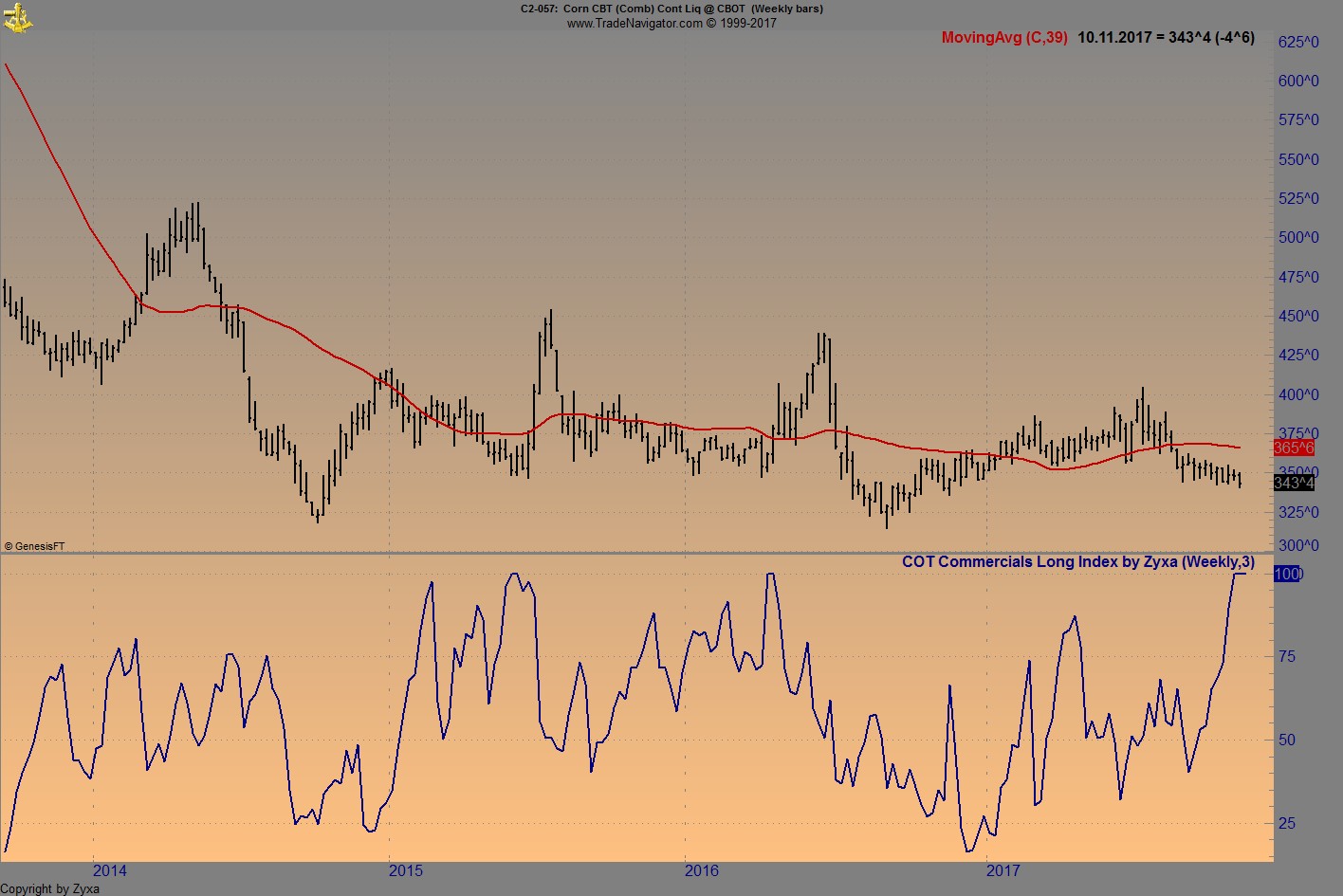The width and height of the screenshot is (1343, 896).
Task: Select the chart title 'Corn CBT (Comb) Cont Liq @ CBOT'
Action: pyautogui.click(x=654, y=9)
